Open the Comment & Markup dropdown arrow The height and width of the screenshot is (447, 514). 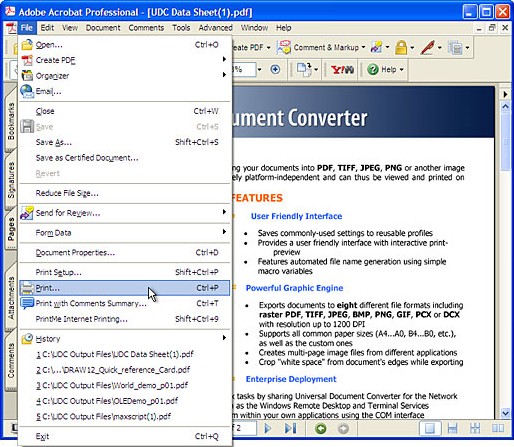click(363, 47)
